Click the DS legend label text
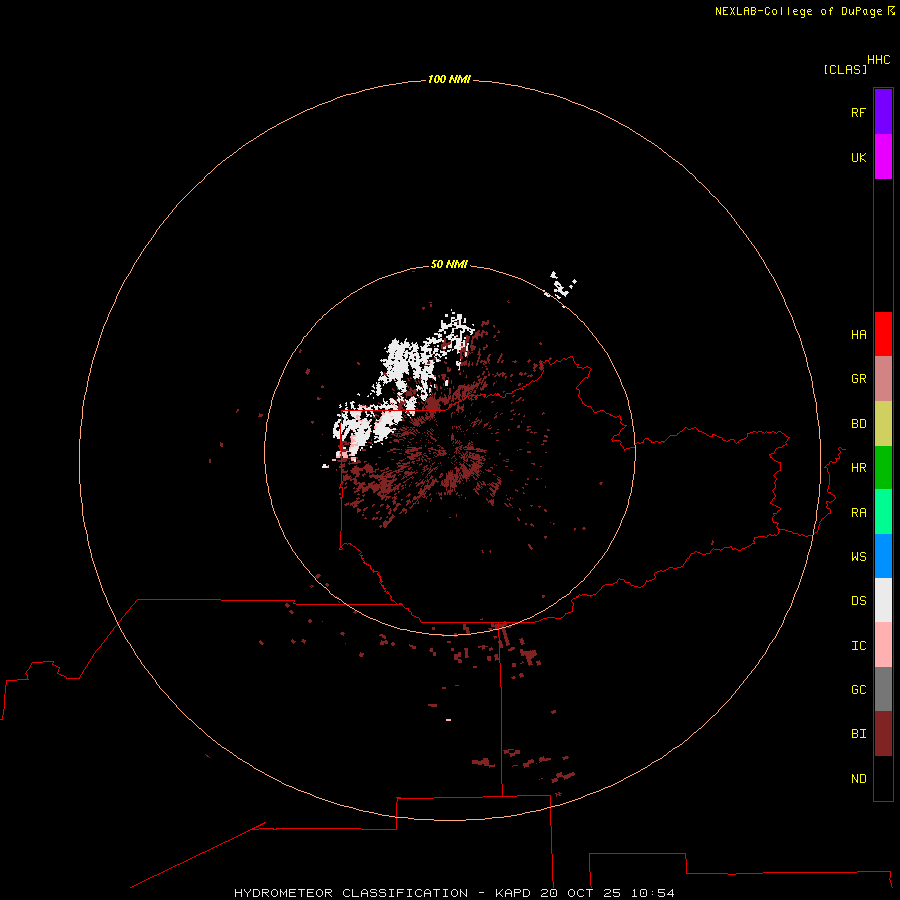The height and width of the screenshot is (900, 900). (859, 600)
